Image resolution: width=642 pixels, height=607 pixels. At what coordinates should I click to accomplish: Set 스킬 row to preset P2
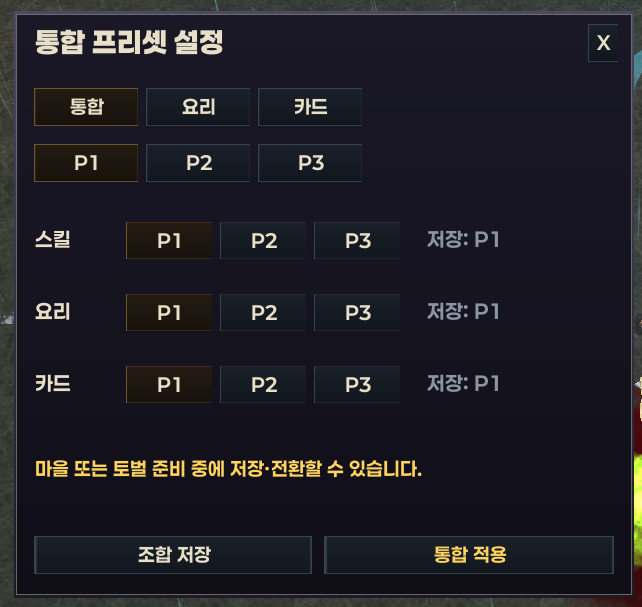263,241
